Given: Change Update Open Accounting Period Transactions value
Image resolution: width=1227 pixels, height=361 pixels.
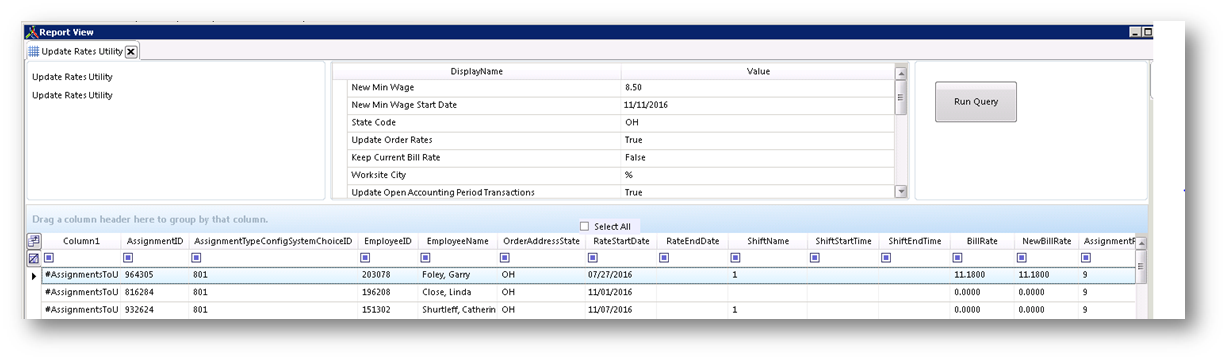Looking at the screenshot, I should (757, 192).
